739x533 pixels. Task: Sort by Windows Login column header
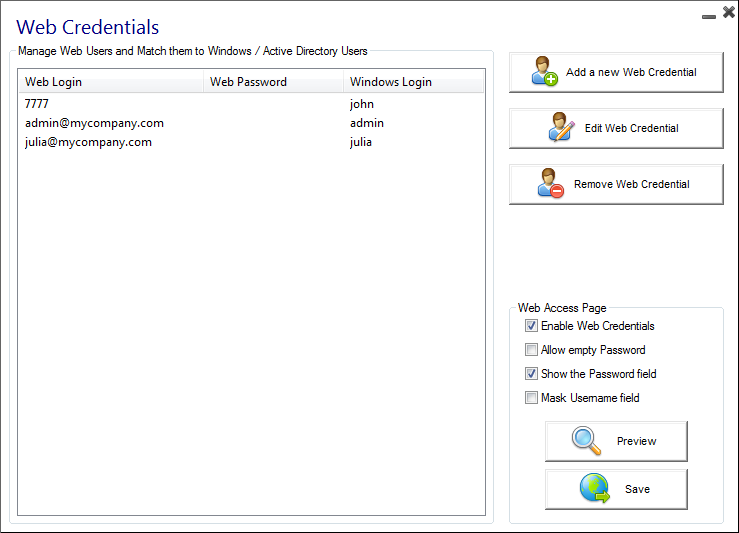pyautogui.click(x=413, y=82)
